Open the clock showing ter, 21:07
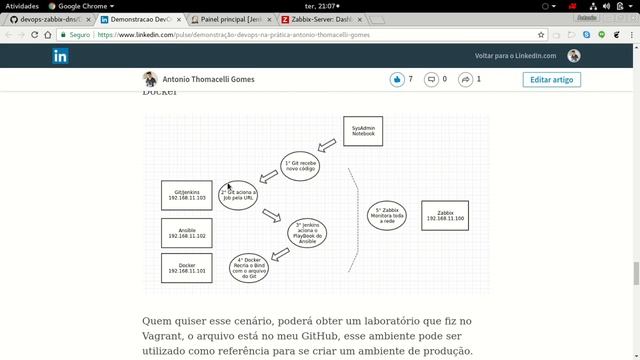Screen dimensions: 640x360 pyautogui.click(x=322, y=6)
